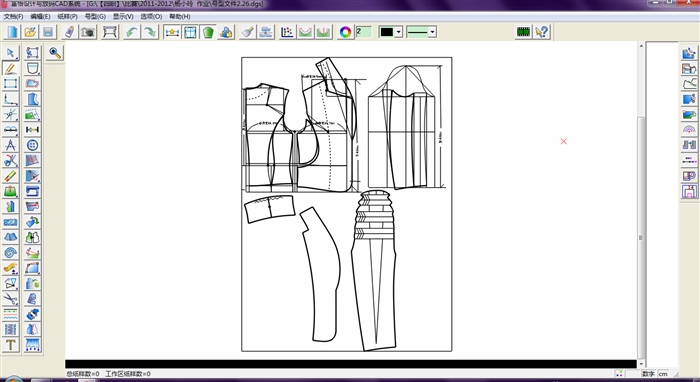The width and height of the screenshot is (700, 382).
Task: Click the curve graph icon in right toolbar
Action: [x=689, y=83]
